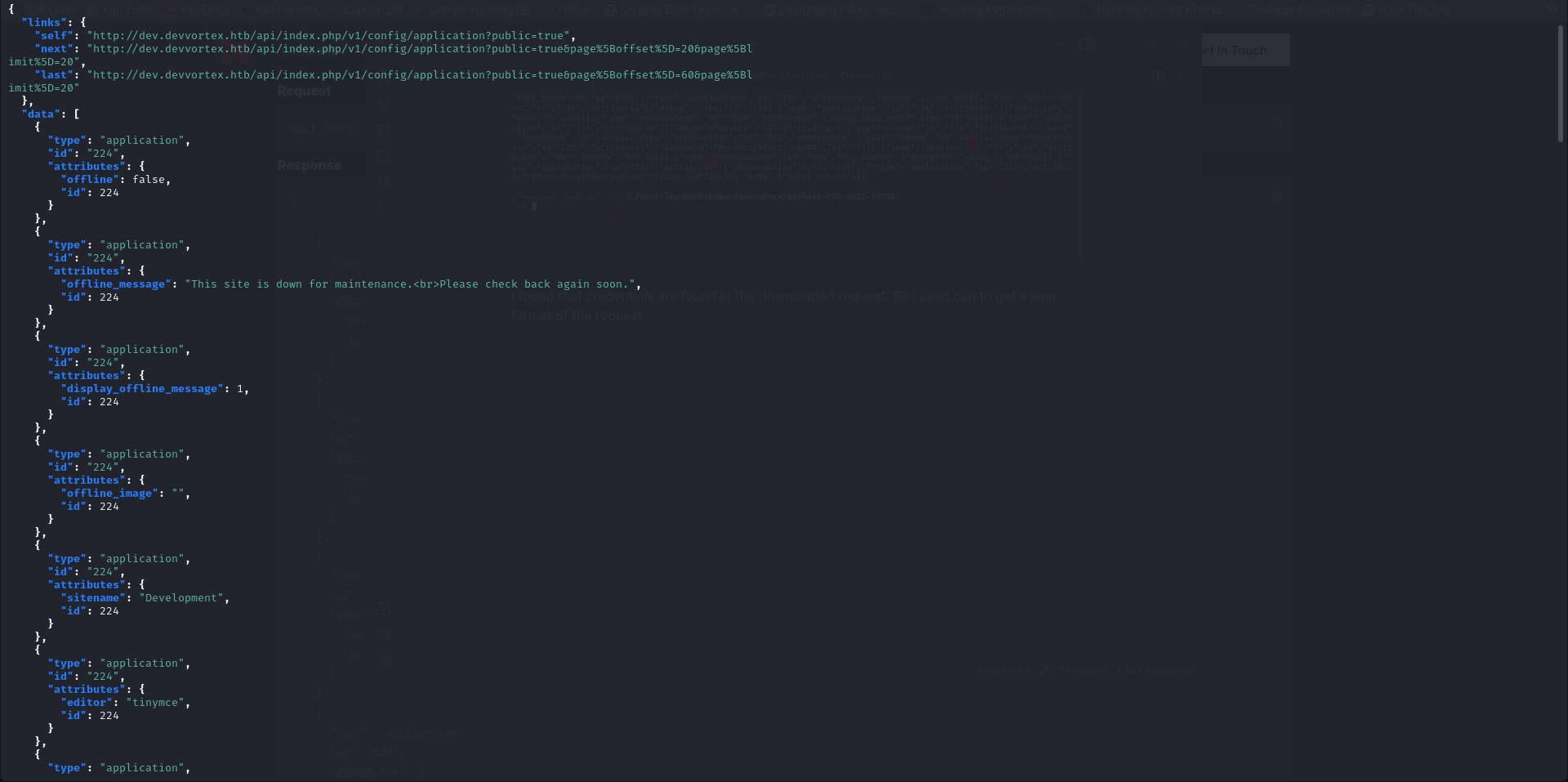Open help via the question mark icon
Viewport: 1568px width, 782px height.
click(384, 636)
